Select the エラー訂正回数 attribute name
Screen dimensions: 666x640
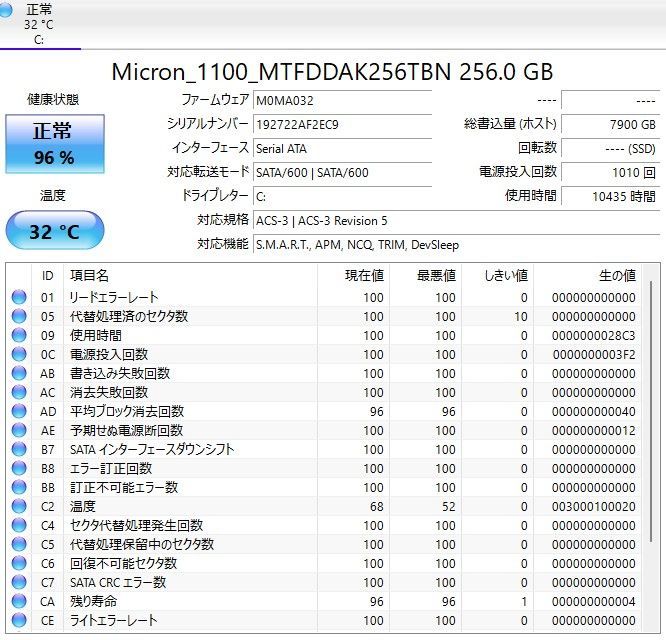click(111, 468)
